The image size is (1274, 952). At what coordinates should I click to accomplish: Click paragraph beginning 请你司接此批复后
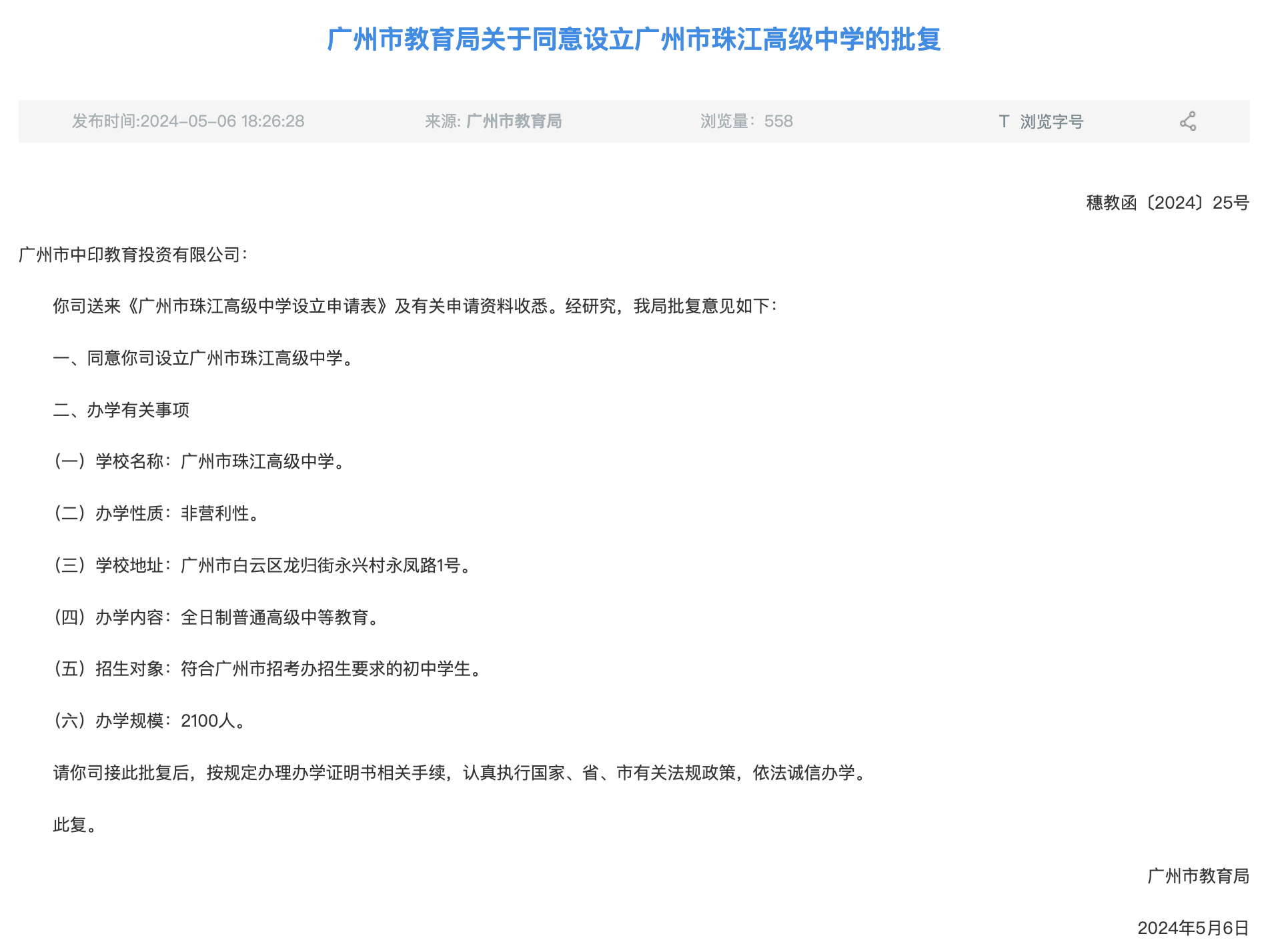pos(460,773)
